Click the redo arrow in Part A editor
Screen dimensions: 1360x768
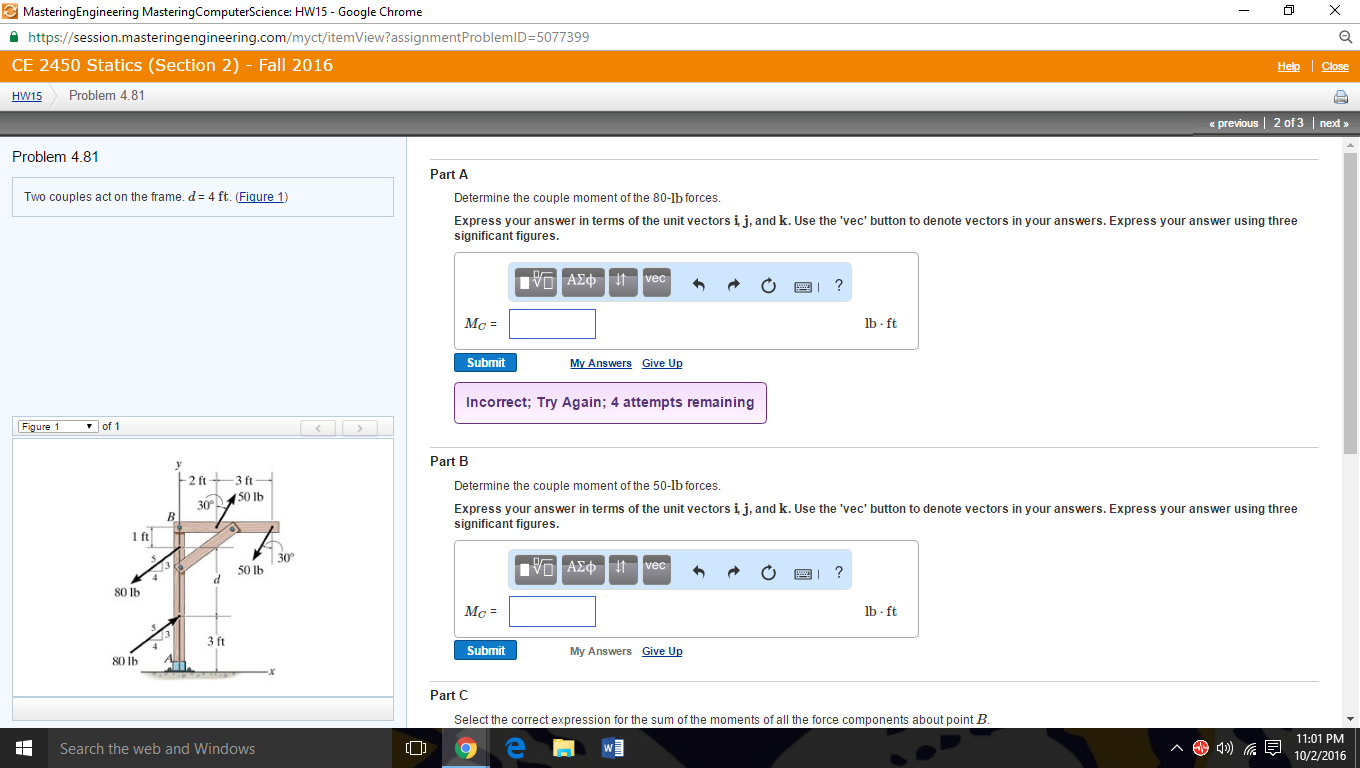(733, 283)
